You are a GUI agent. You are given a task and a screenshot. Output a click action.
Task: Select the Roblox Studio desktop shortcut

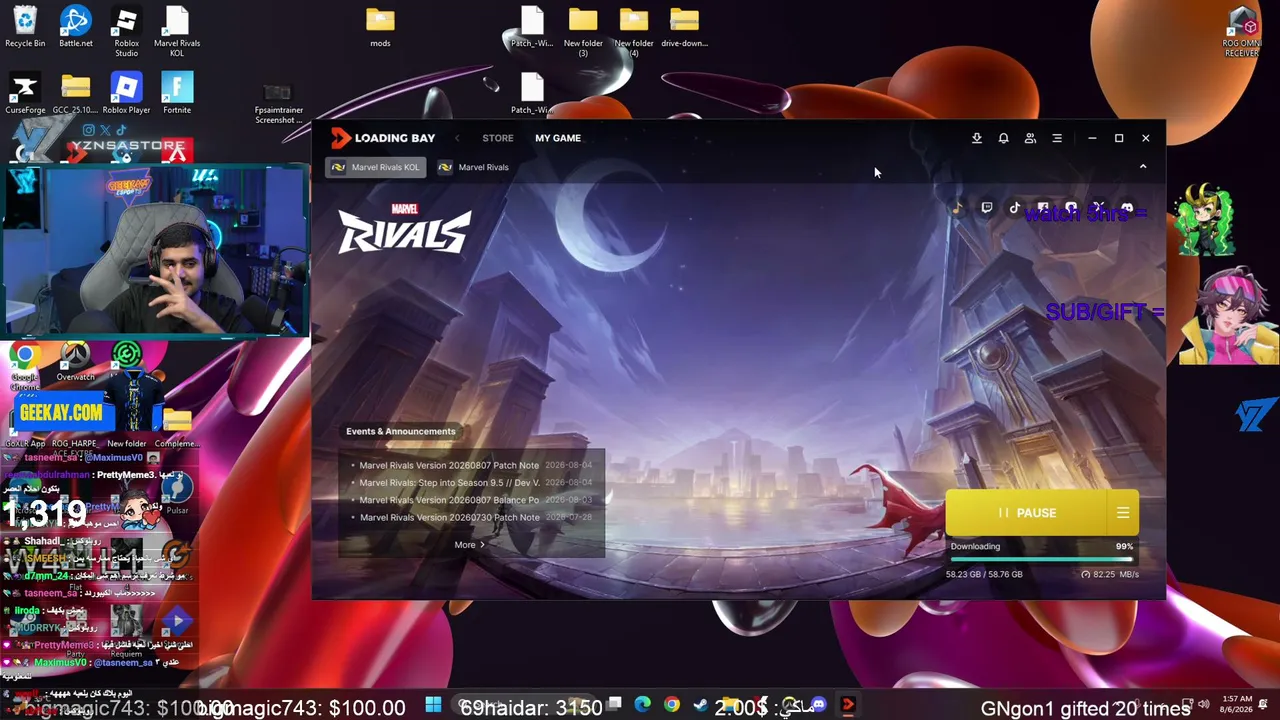pyautogui.click(x=126, y=32)
